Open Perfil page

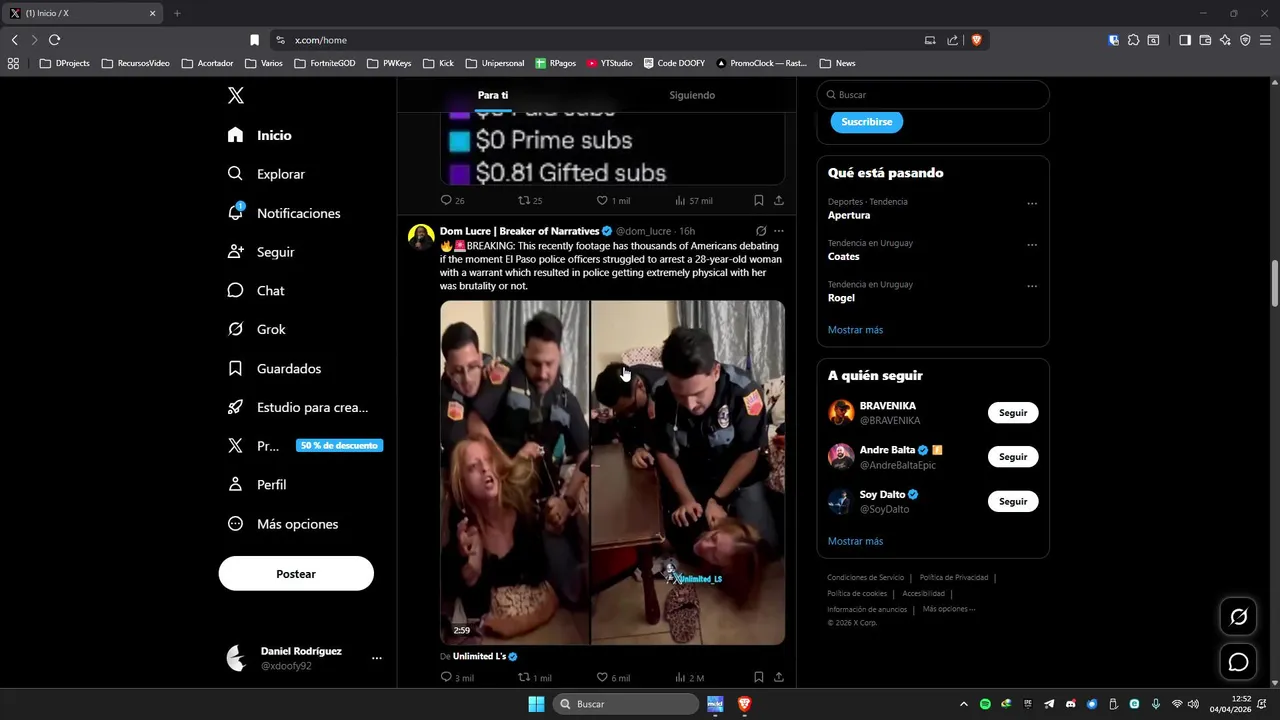(x=257, y=485)
